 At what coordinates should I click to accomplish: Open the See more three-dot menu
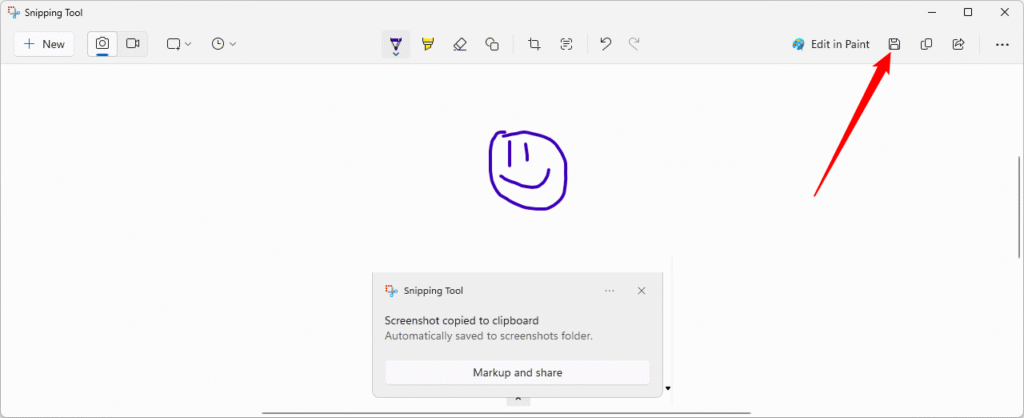coord(1002,44)
